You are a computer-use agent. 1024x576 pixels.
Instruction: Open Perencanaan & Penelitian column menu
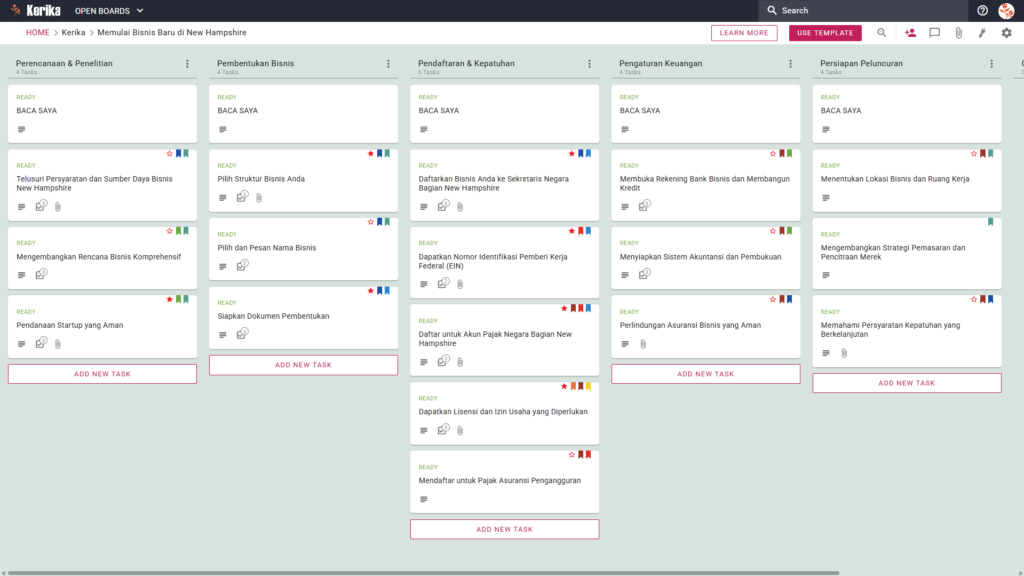187,64
